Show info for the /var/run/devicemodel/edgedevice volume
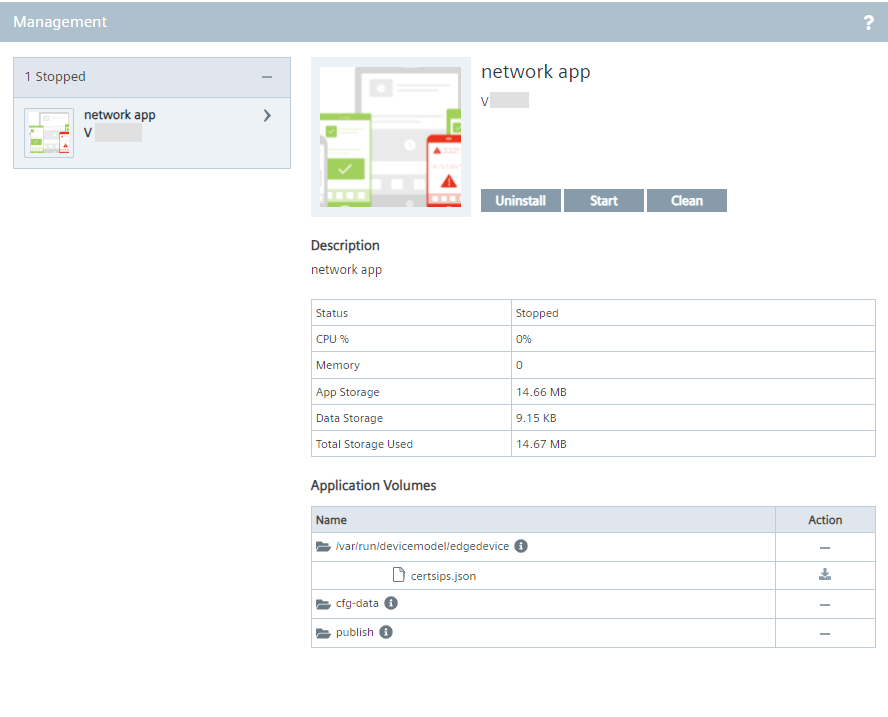 [x=521, y=547]
